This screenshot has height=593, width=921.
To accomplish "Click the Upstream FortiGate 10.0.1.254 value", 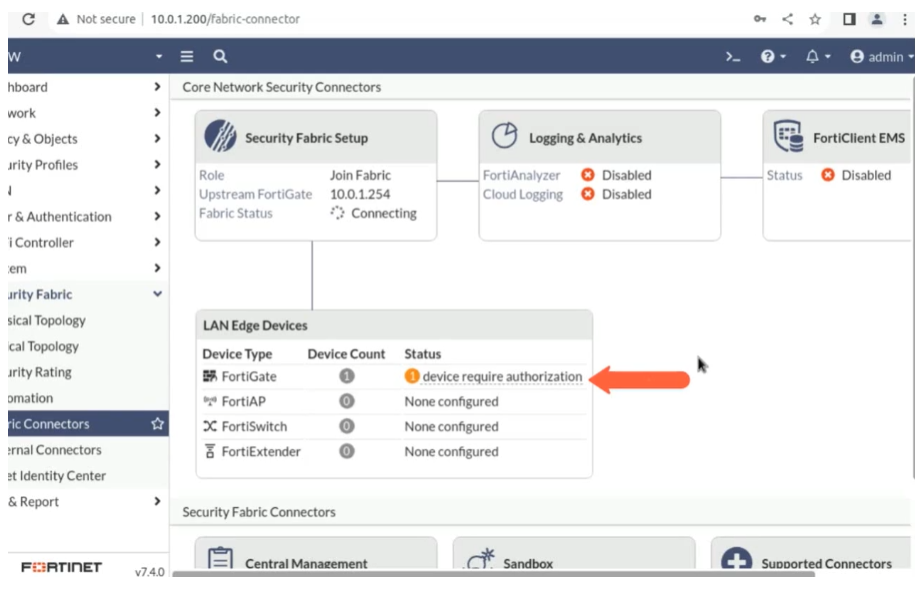I will [x=360, y=194].
